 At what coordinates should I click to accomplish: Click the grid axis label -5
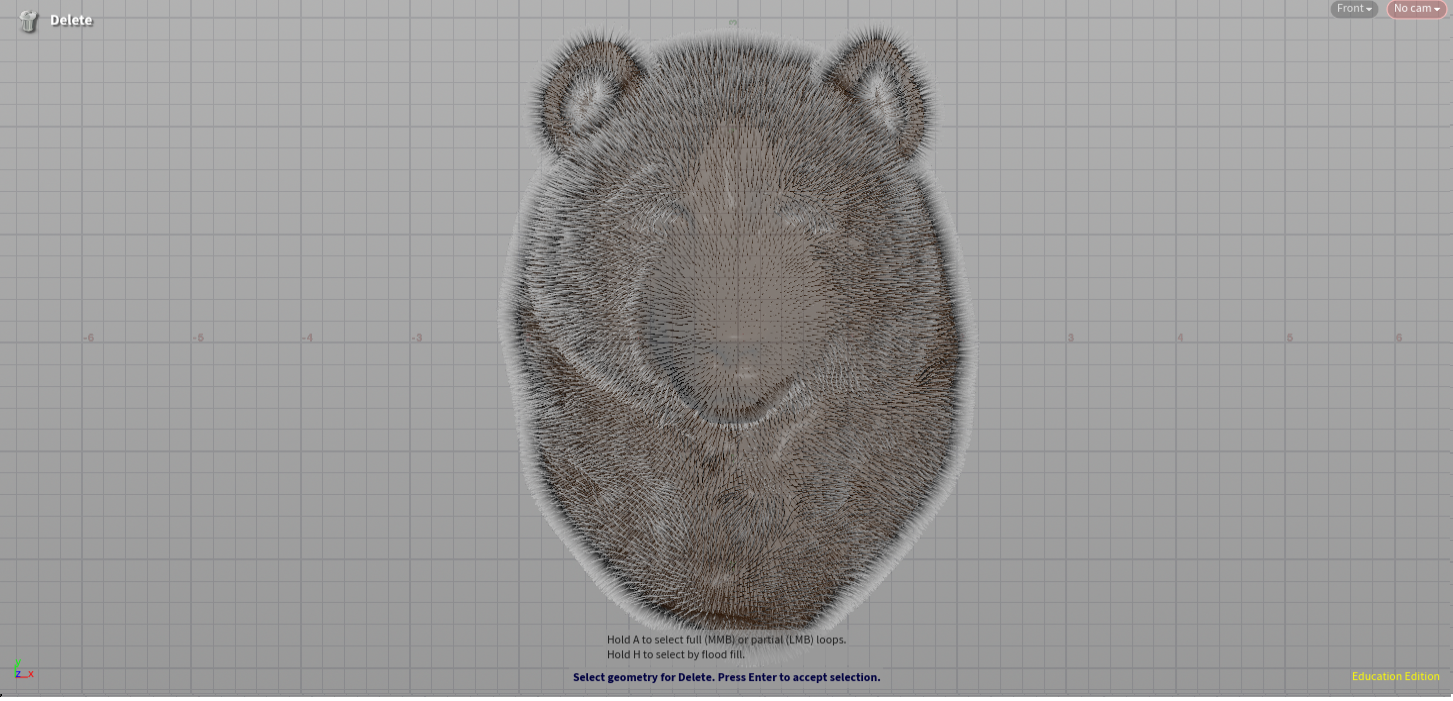point(198,339)
